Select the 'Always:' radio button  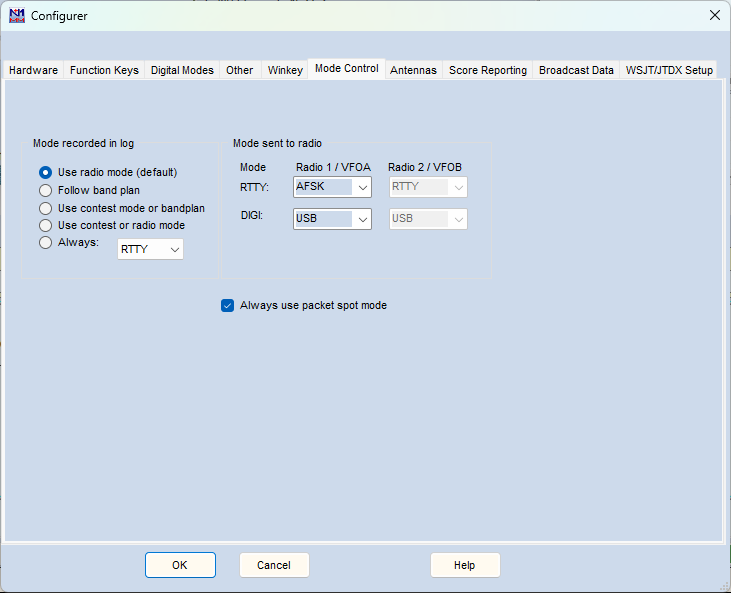tap(46, 242)
